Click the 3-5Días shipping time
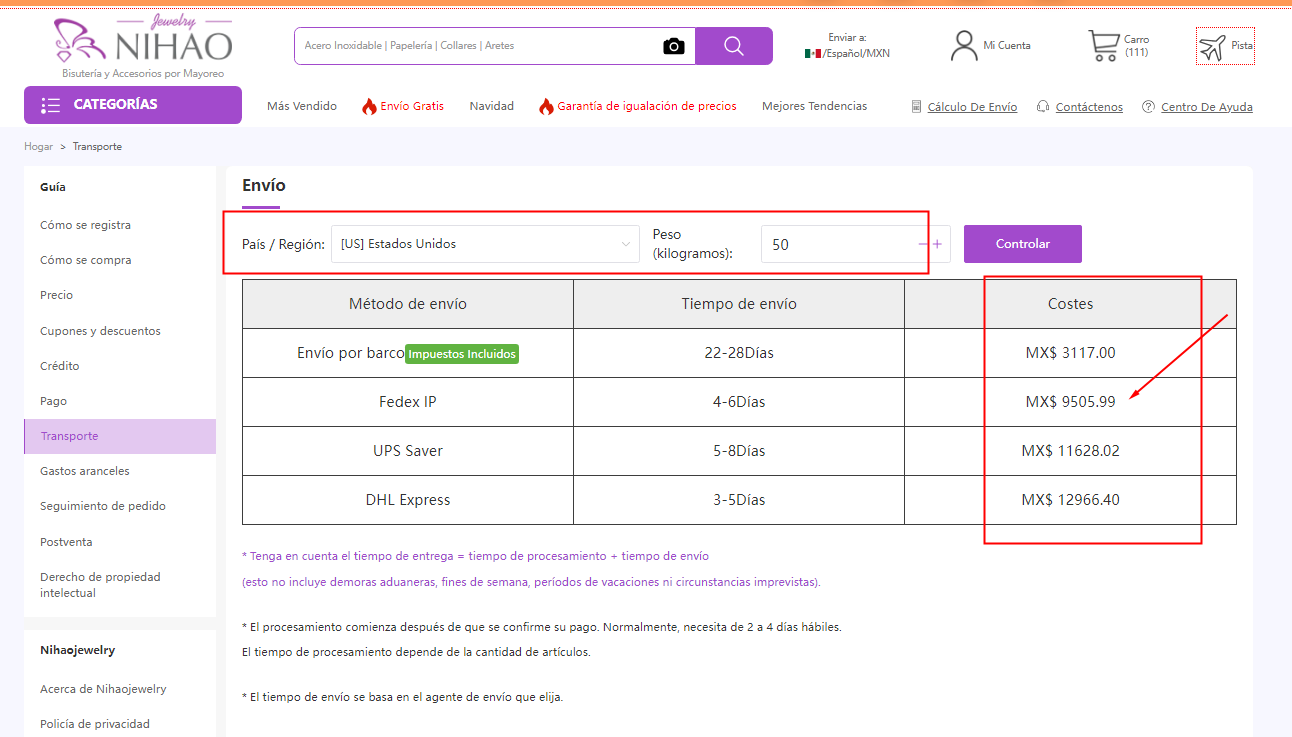Viewport: 1292px width, 737px height. pyautogui.click(x=739, y=500)
